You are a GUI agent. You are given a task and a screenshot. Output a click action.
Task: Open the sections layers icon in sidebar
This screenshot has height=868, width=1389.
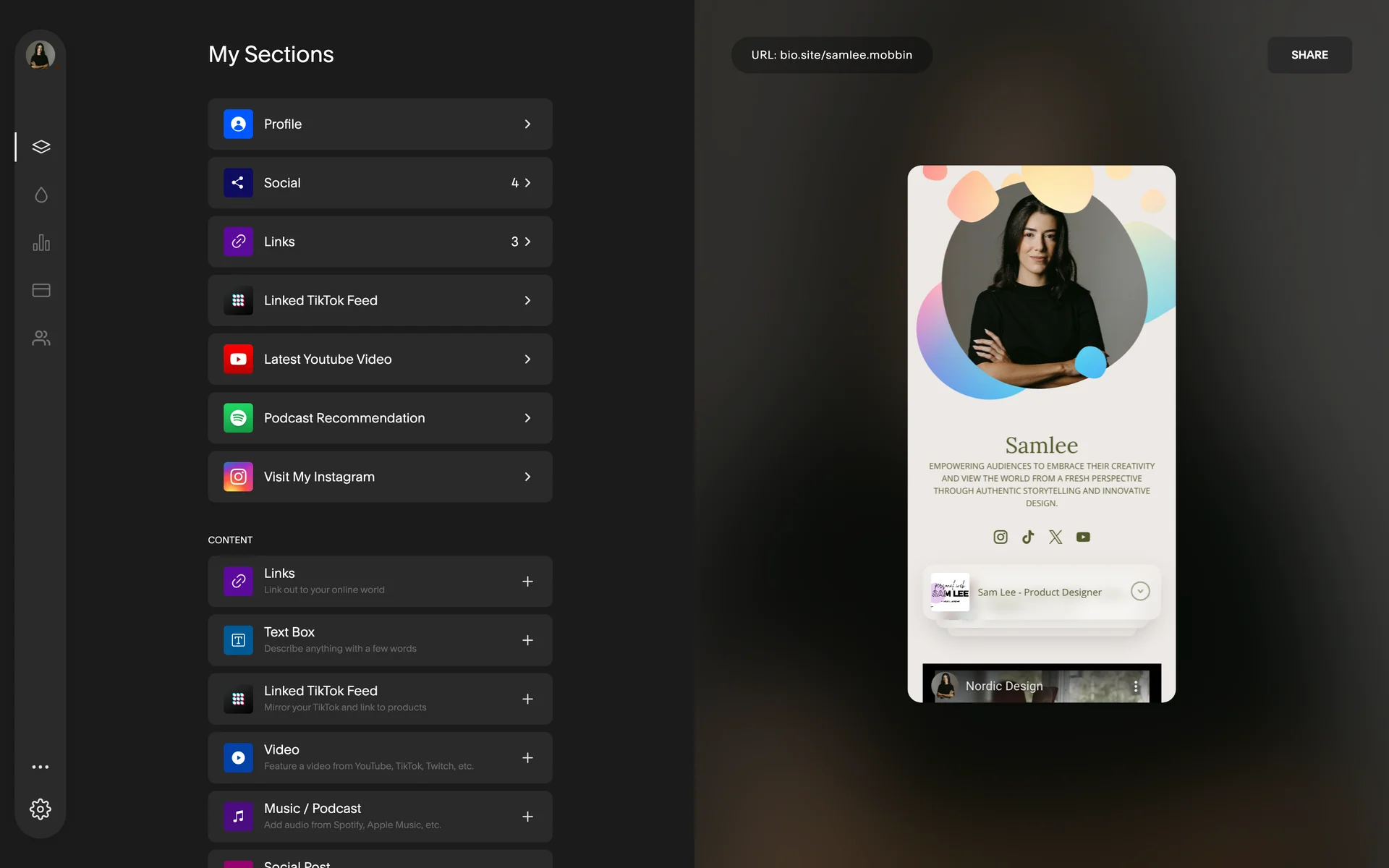tap(41, 147)
